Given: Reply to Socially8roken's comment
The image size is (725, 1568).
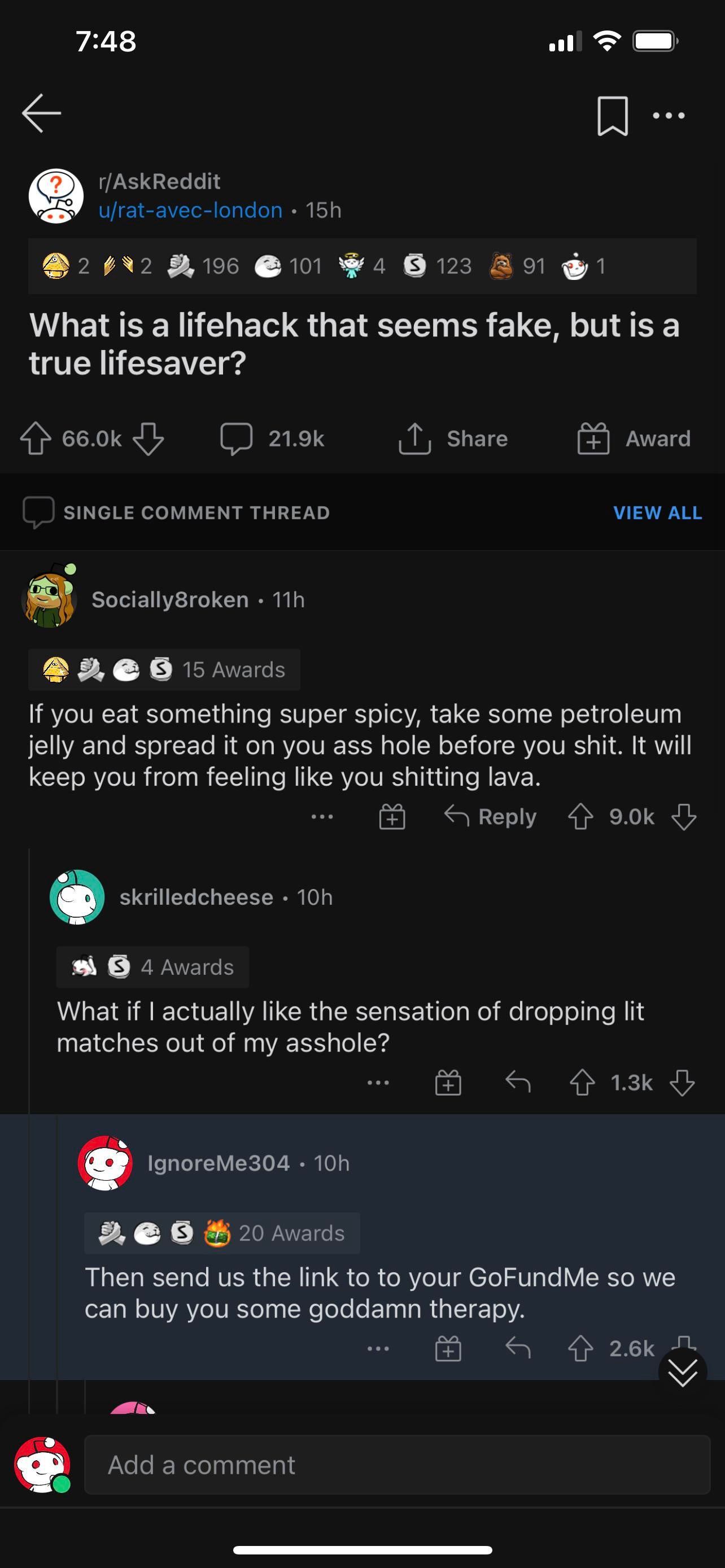Looking at the screenshot, I should click(491, 816).
